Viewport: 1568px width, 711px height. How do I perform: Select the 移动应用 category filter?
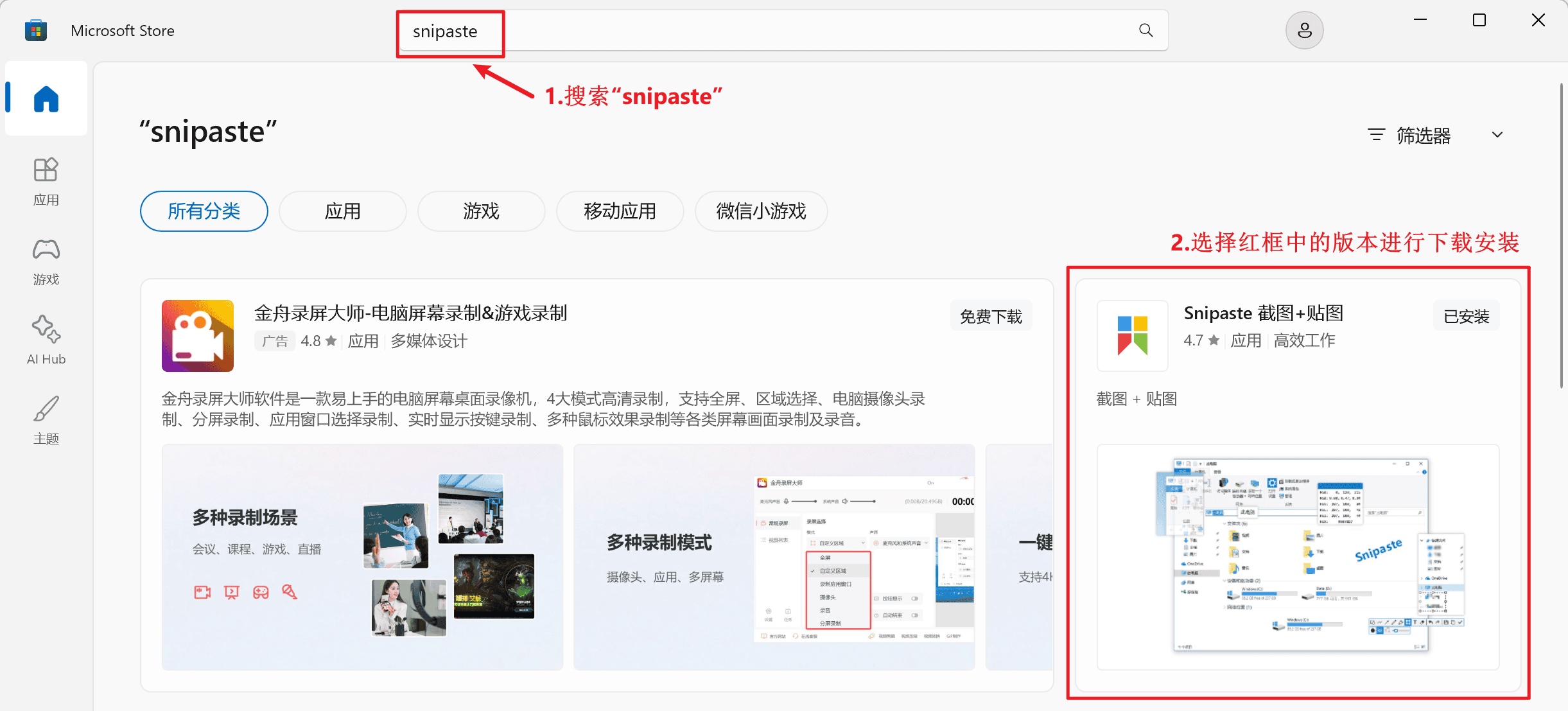[x=620, y=211]
